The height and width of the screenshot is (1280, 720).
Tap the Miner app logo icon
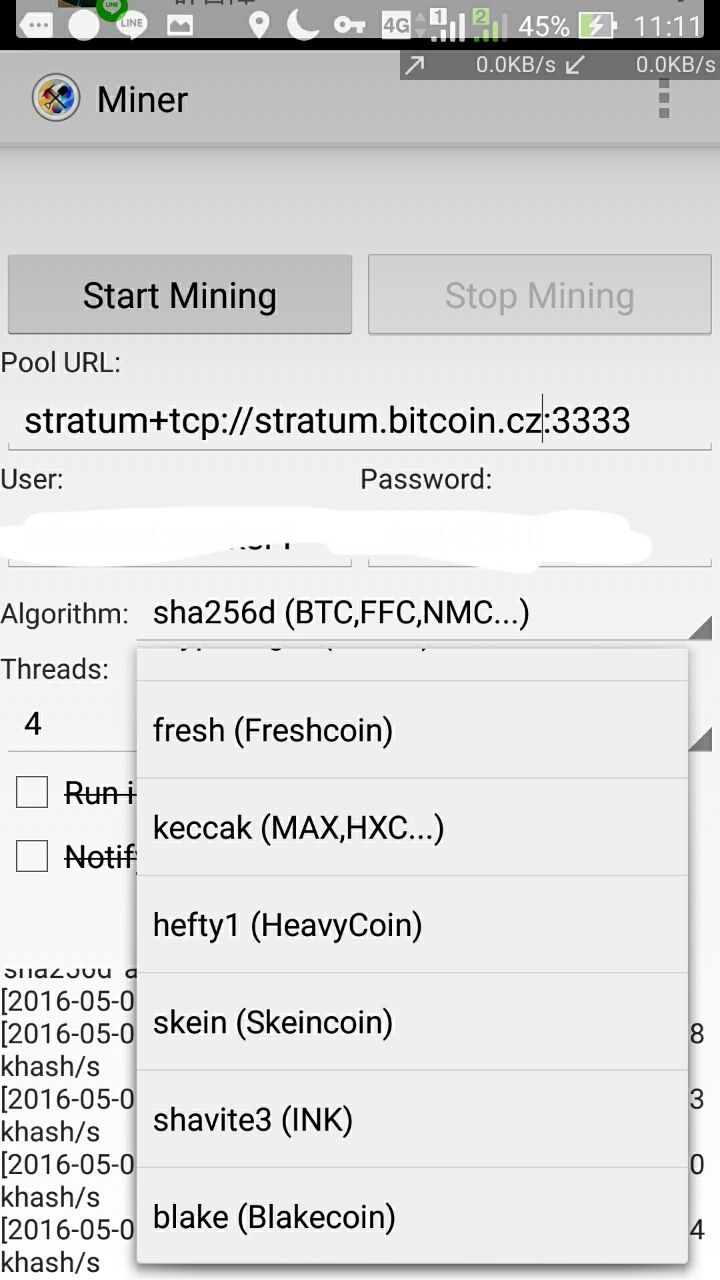(56, 99)
